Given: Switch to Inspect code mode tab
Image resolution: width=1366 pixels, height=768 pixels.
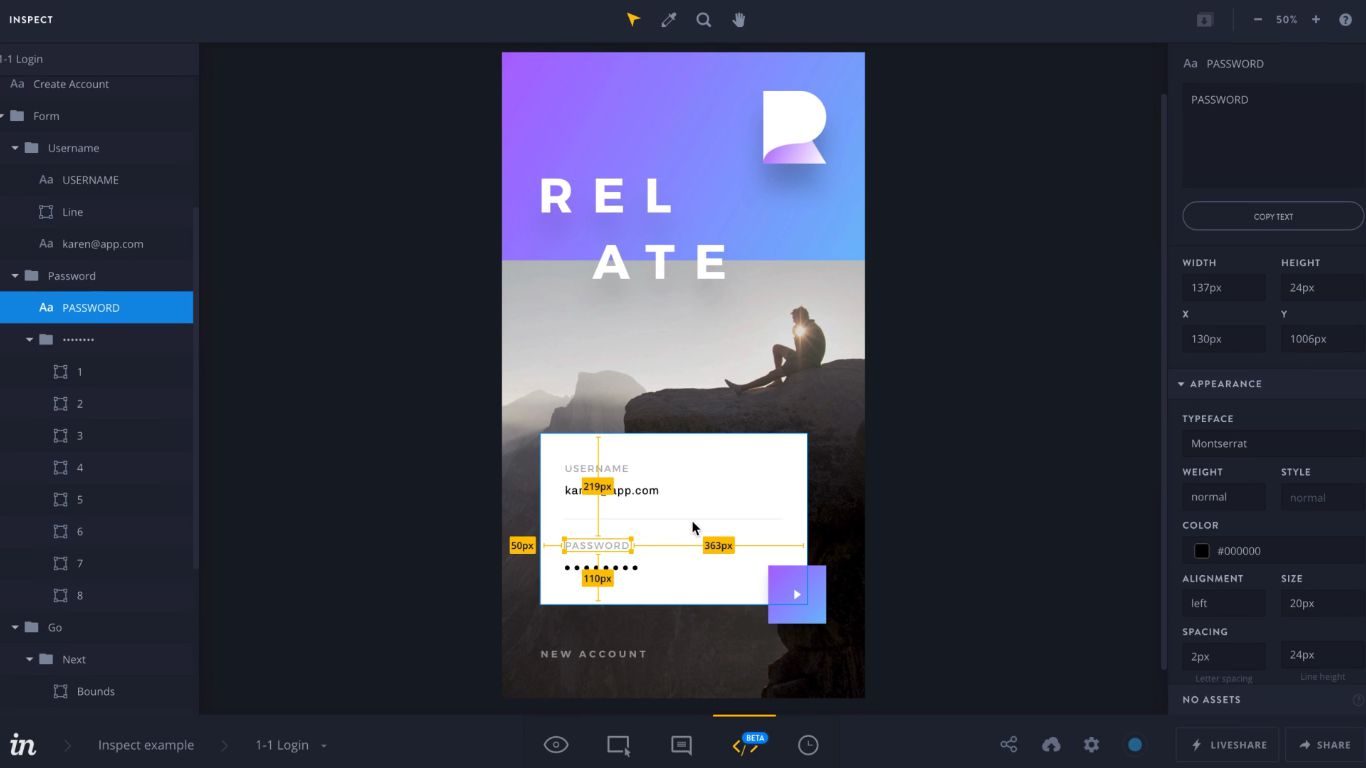Looking at the screenshot, I should [x=744, y=745].
